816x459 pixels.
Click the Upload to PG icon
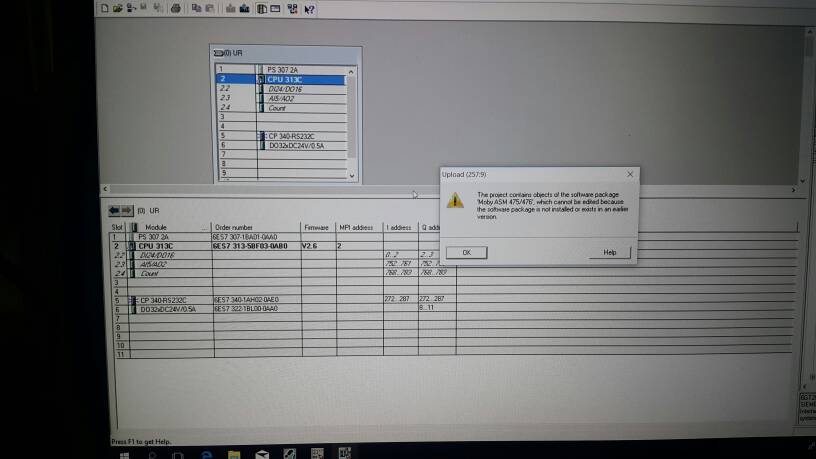[244, 8]
